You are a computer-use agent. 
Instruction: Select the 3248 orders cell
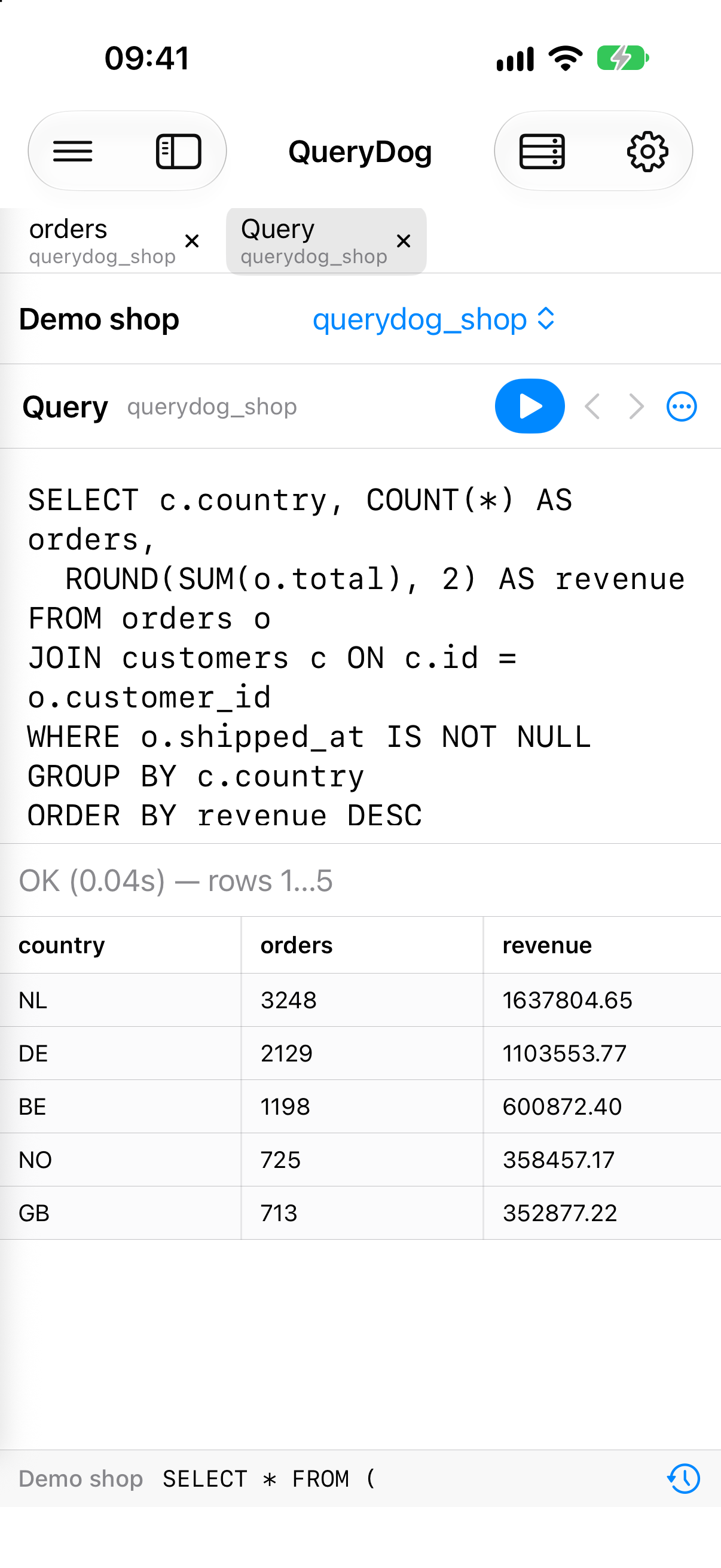pyautogui.click(x=362, y=1000)
